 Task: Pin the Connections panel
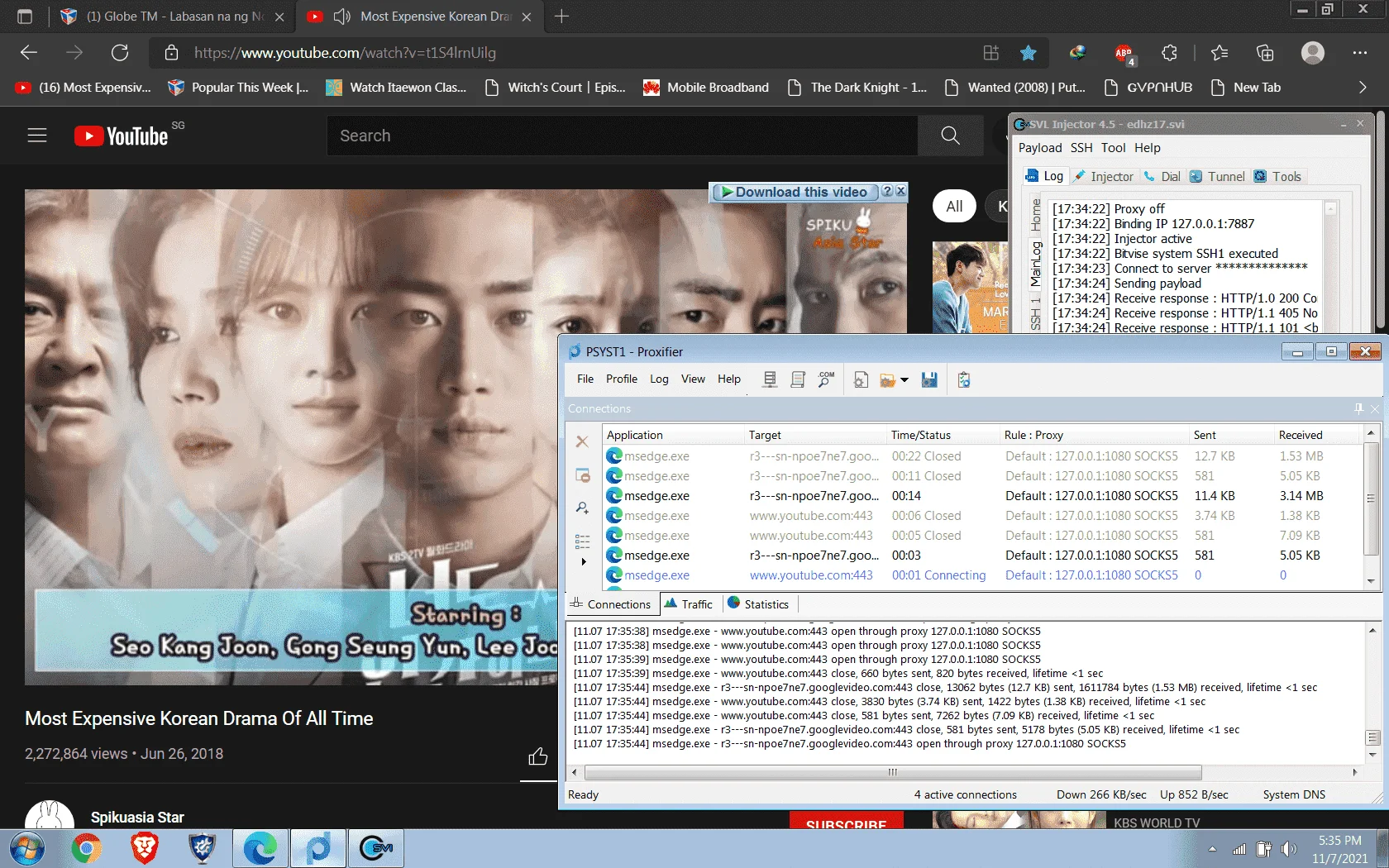tap(1358, 408)
